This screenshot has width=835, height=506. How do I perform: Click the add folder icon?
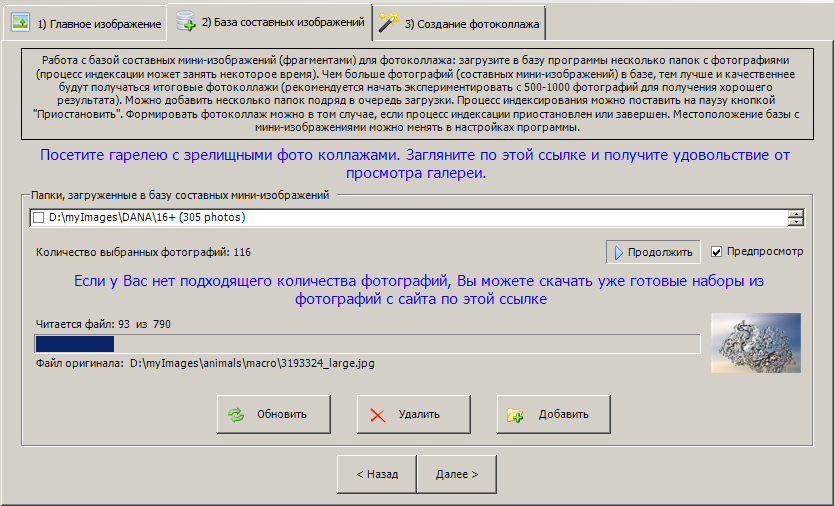(x=516, y=415)
